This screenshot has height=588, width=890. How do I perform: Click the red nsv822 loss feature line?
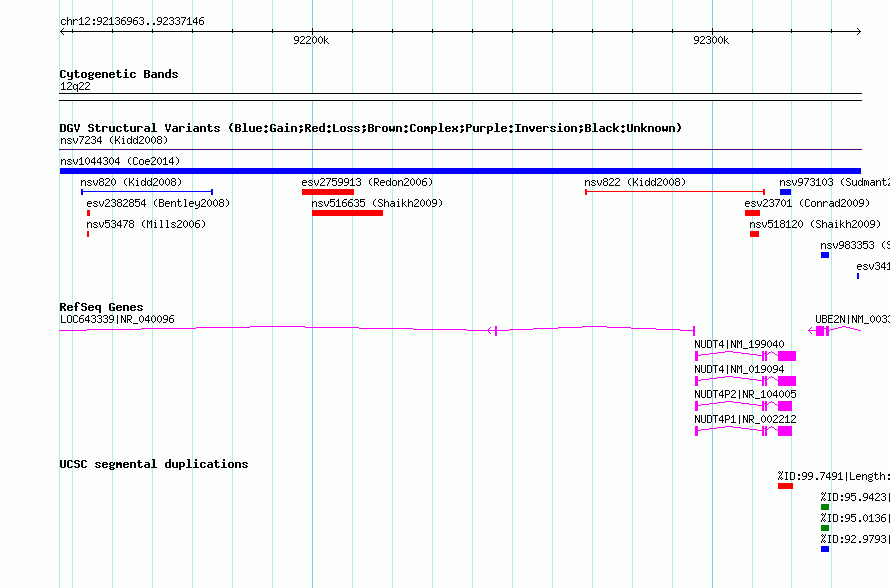coord(675,192)
